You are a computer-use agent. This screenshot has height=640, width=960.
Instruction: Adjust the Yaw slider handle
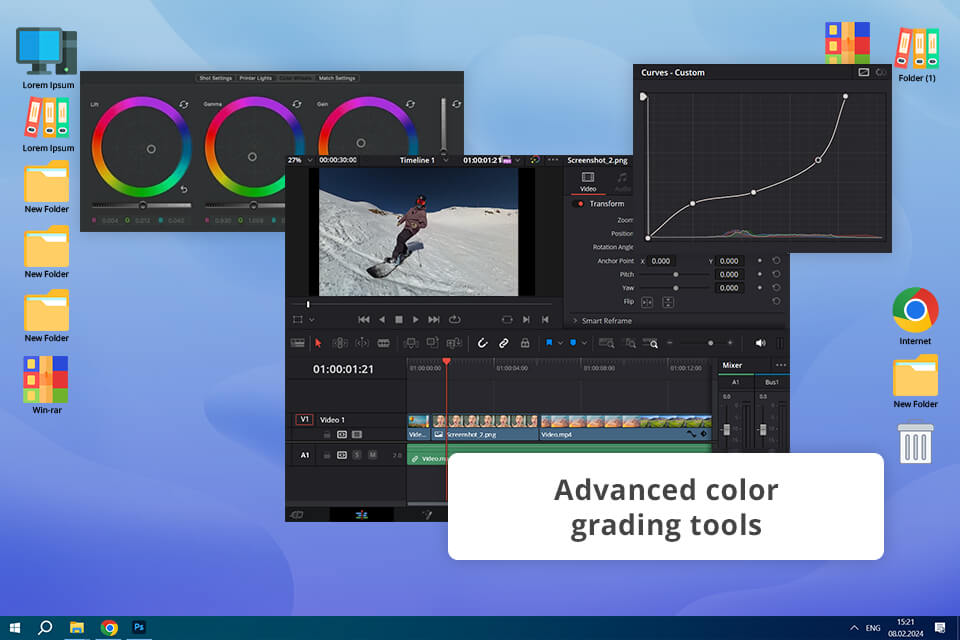pyautogui.click(x=676, y=288)
